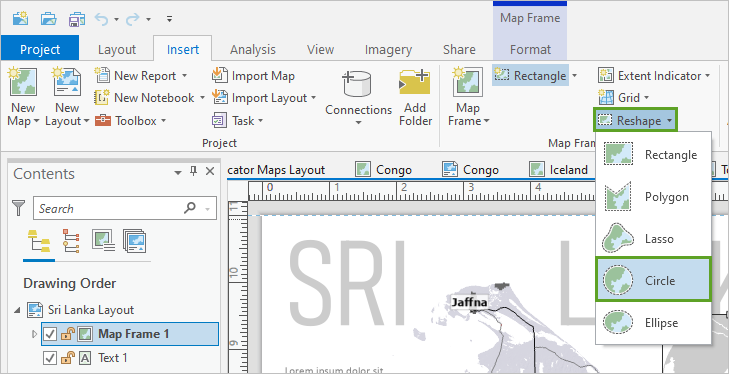
Task: Select List By Map Frame icon
Action: [103, 240]
